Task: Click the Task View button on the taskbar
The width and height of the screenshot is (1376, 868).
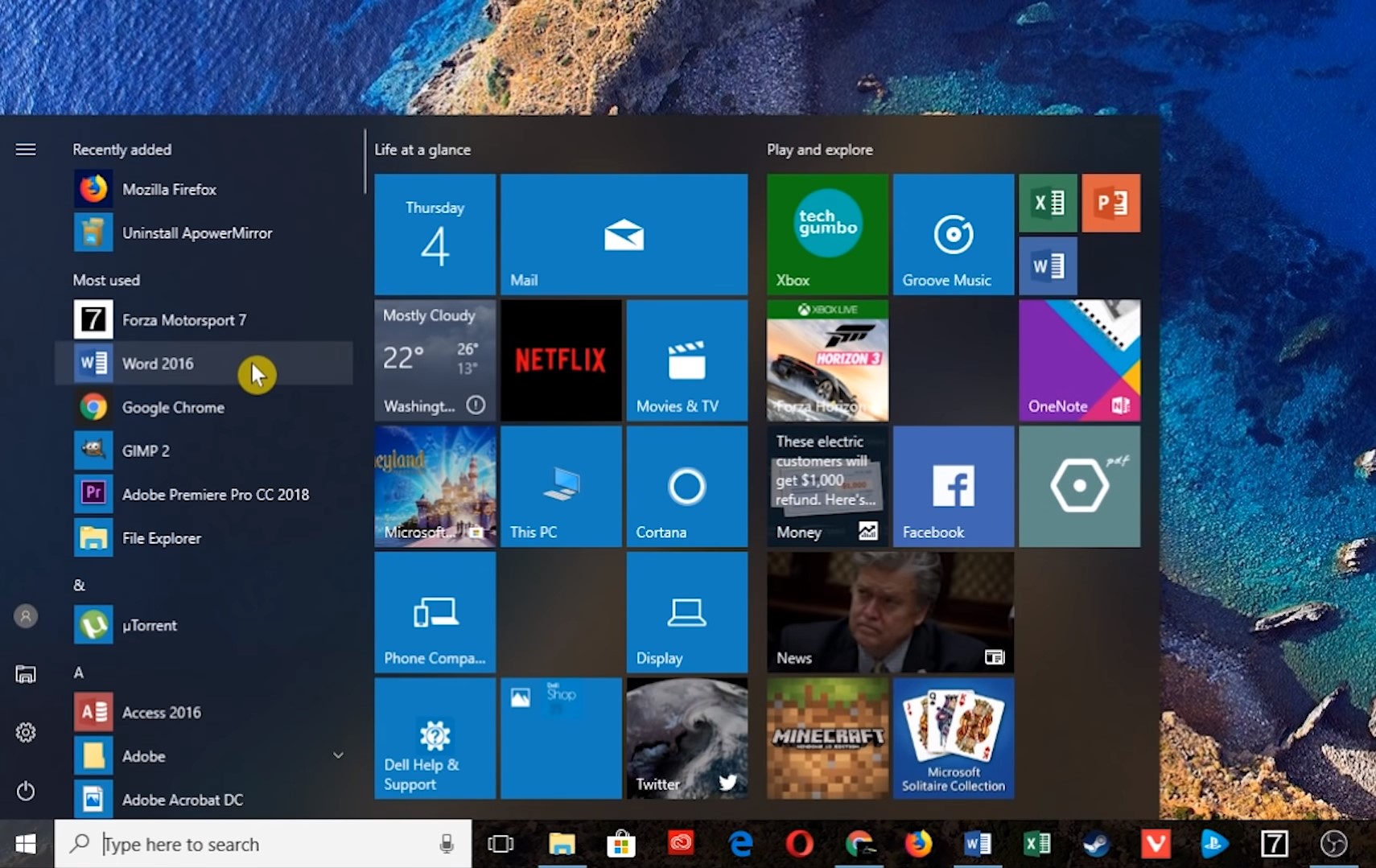Action: pos(501,843)
